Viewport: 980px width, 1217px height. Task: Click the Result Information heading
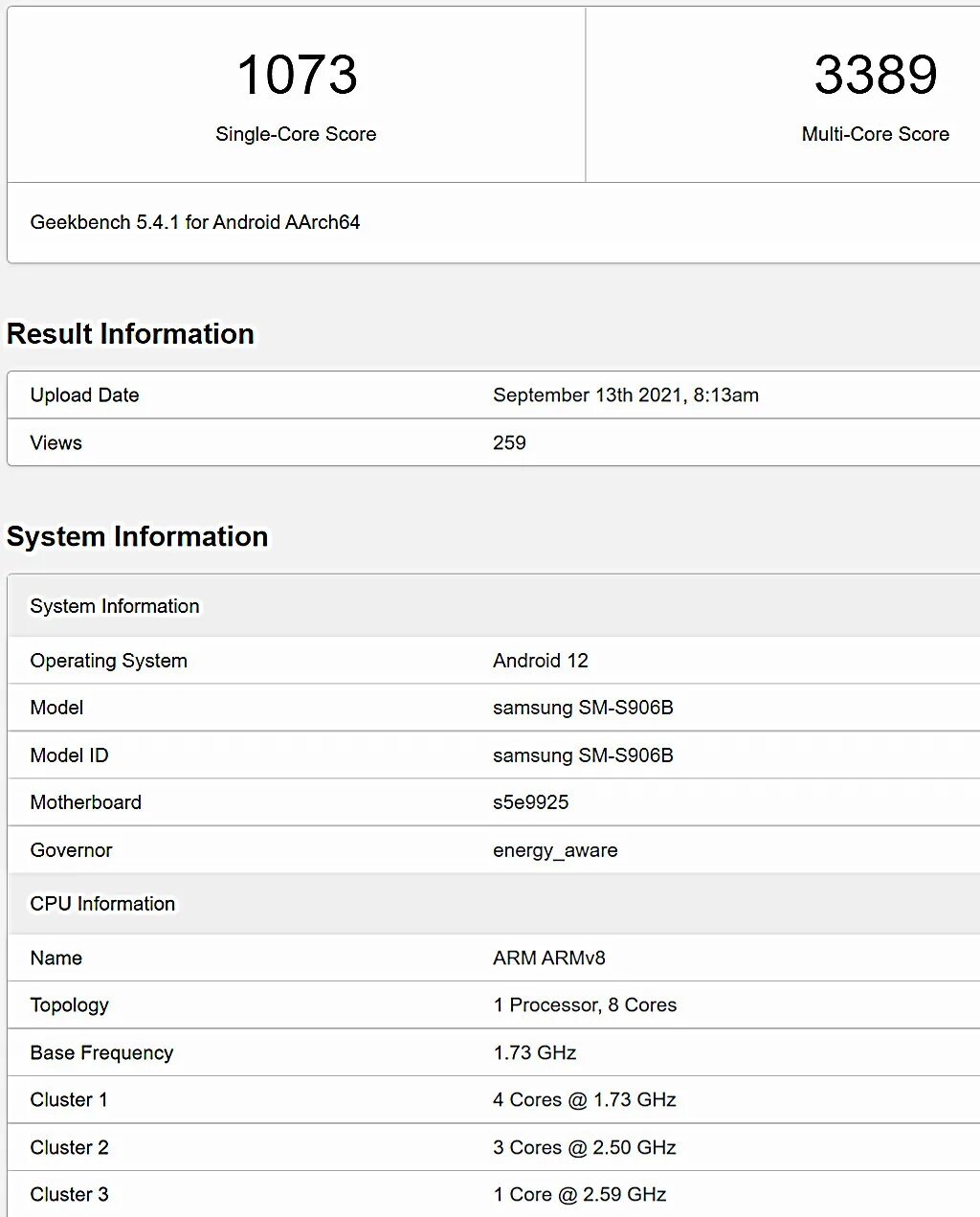tap(130, 333)
